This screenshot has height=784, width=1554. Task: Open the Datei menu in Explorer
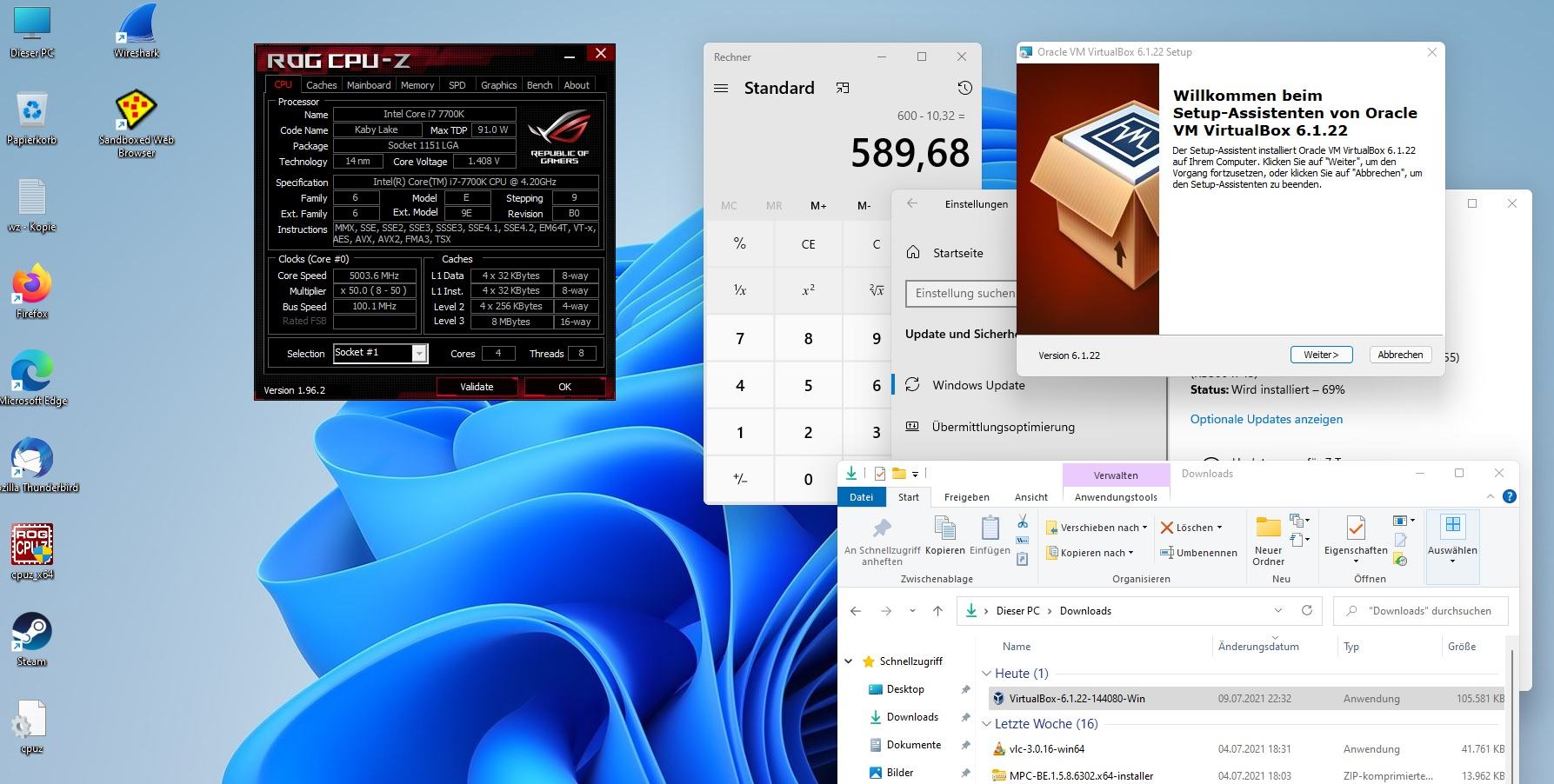[861, 497]
